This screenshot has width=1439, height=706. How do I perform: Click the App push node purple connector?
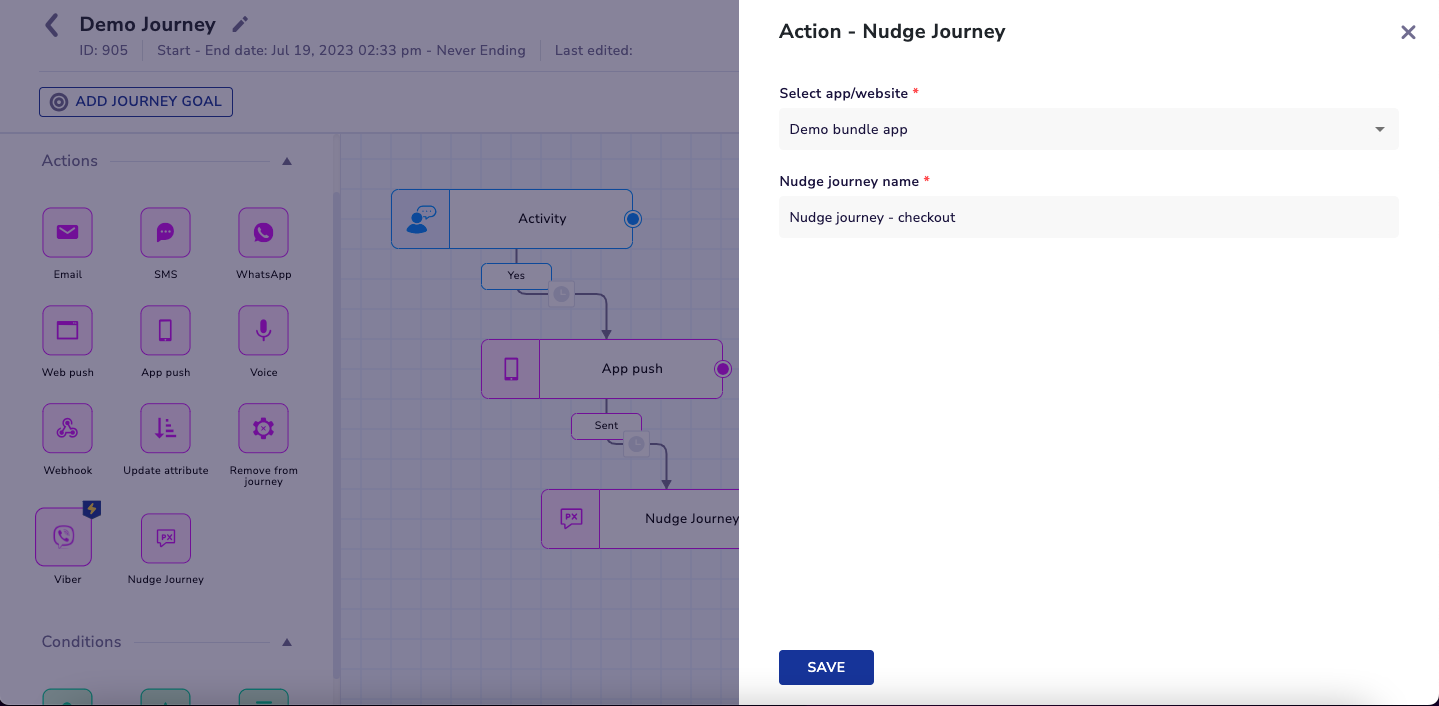(722, 369)
